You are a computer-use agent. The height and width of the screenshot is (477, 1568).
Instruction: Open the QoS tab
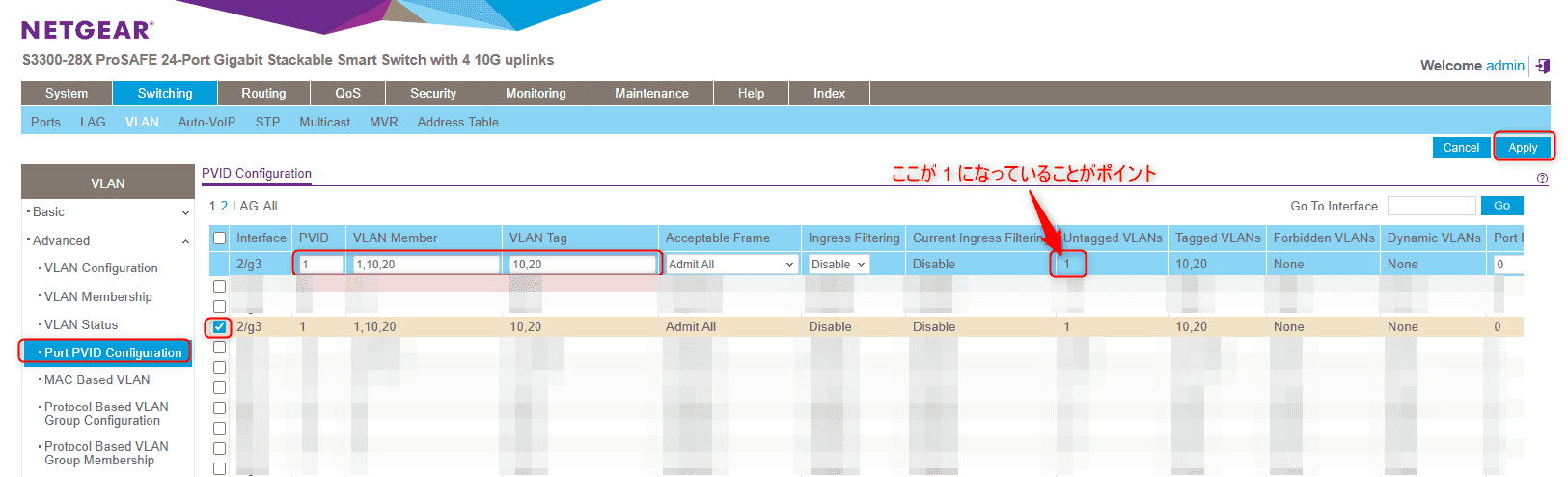pyautogui.click(x=348, y=94)
